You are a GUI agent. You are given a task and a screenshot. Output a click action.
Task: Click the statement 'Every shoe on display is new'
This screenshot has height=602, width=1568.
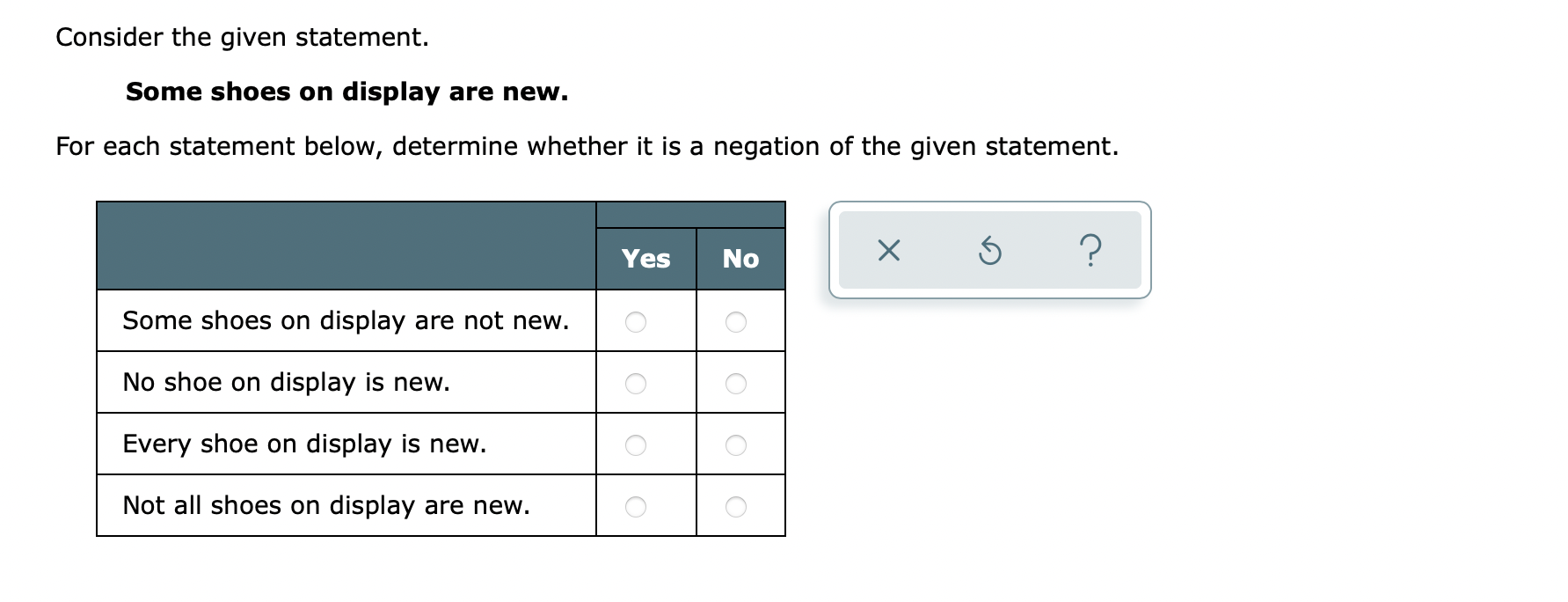coord(303,444)
